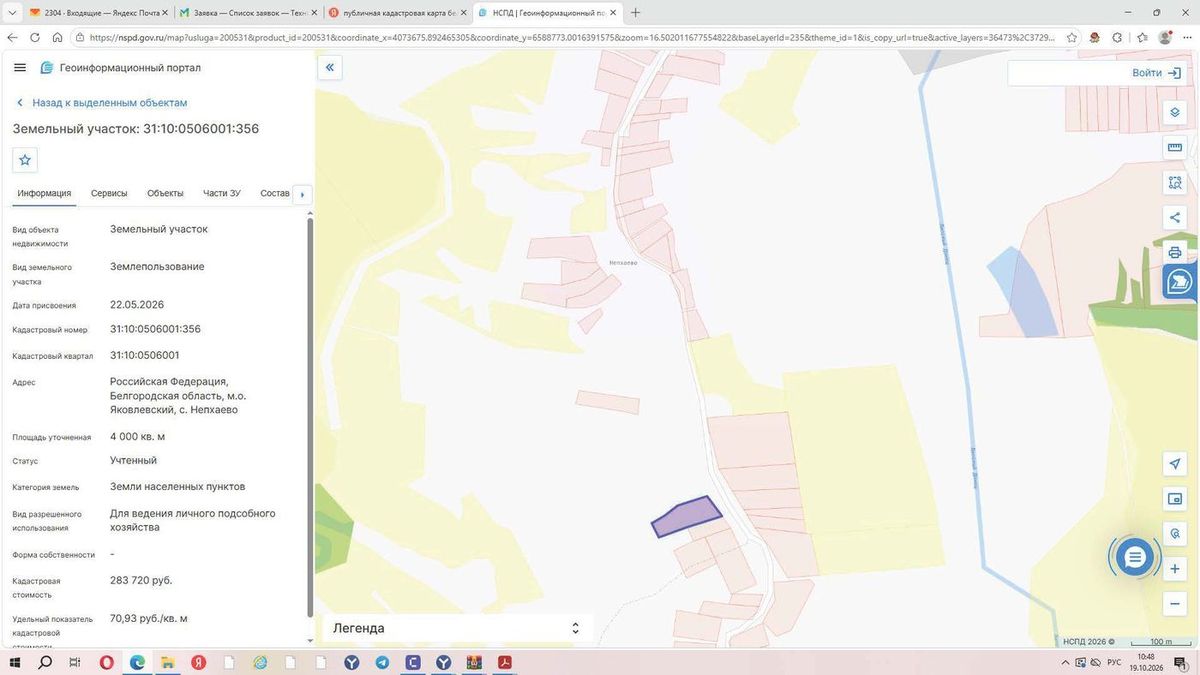Viewport: 1200px width, 675px height.
Task: Locate my position on the map
Action: 1175,464
